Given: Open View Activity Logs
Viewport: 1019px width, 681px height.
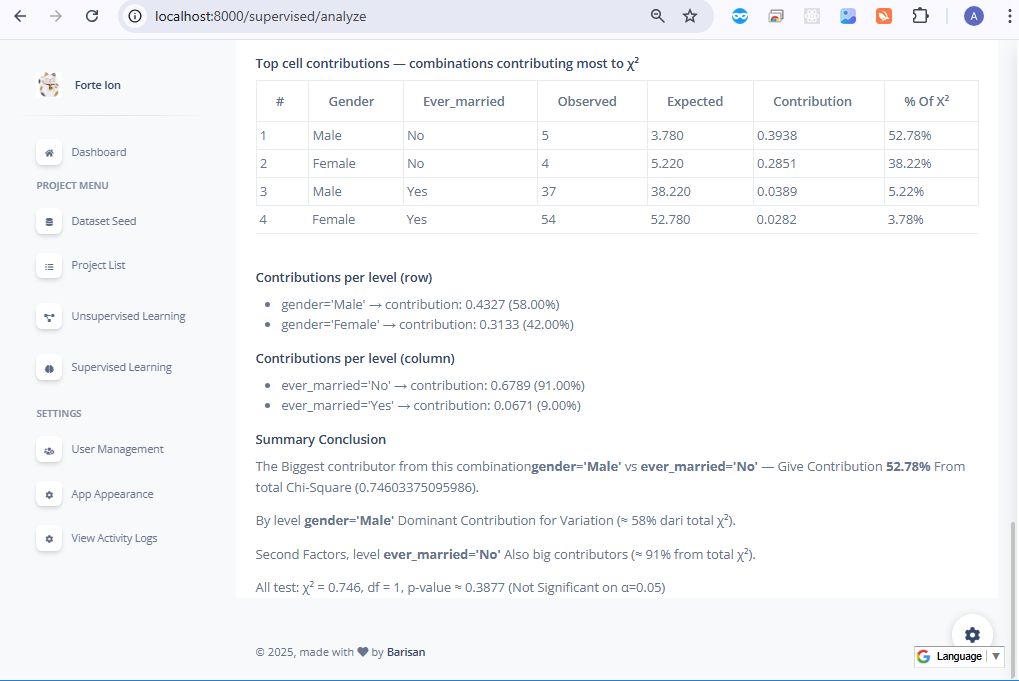Looking at the screenshot, I should [114, 538].
